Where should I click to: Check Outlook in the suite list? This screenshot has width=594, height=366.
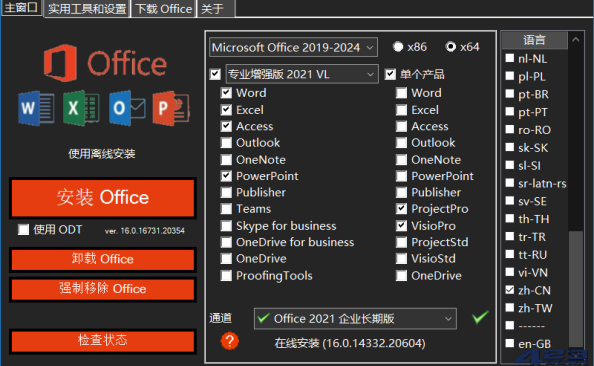click(226, 143)
